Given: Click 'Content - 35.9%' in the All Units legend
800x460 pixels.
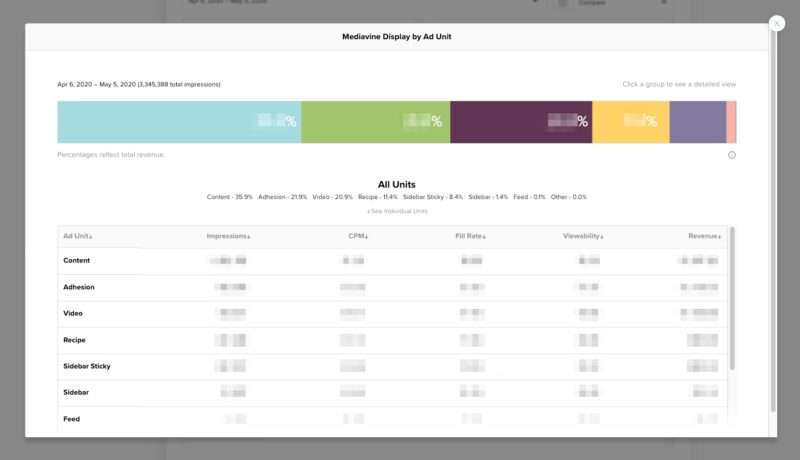Looking at the screenshot, I should point(230,197).
